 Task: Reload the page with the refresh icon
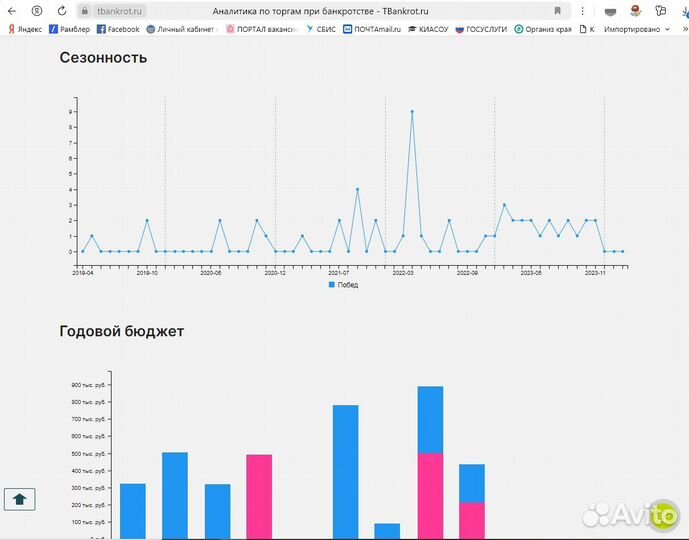[x=61, y=10]
